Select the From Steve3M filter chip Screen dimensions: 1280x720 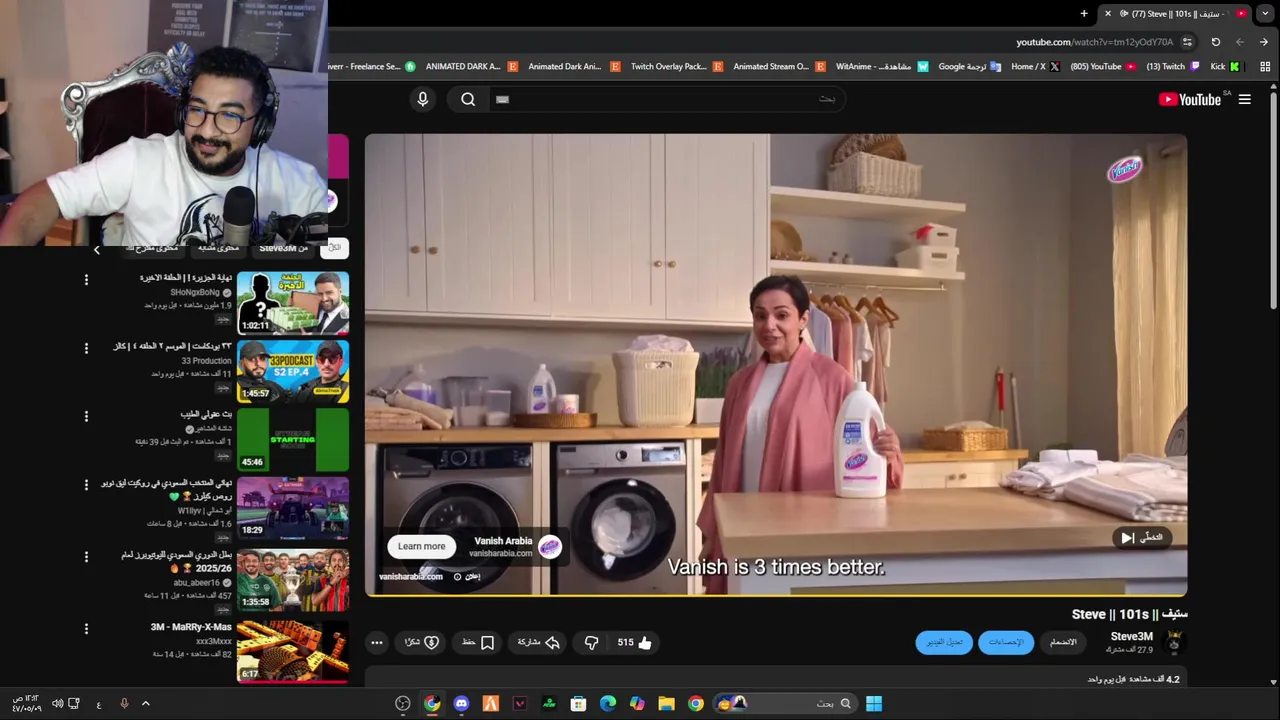click(283, 248)
